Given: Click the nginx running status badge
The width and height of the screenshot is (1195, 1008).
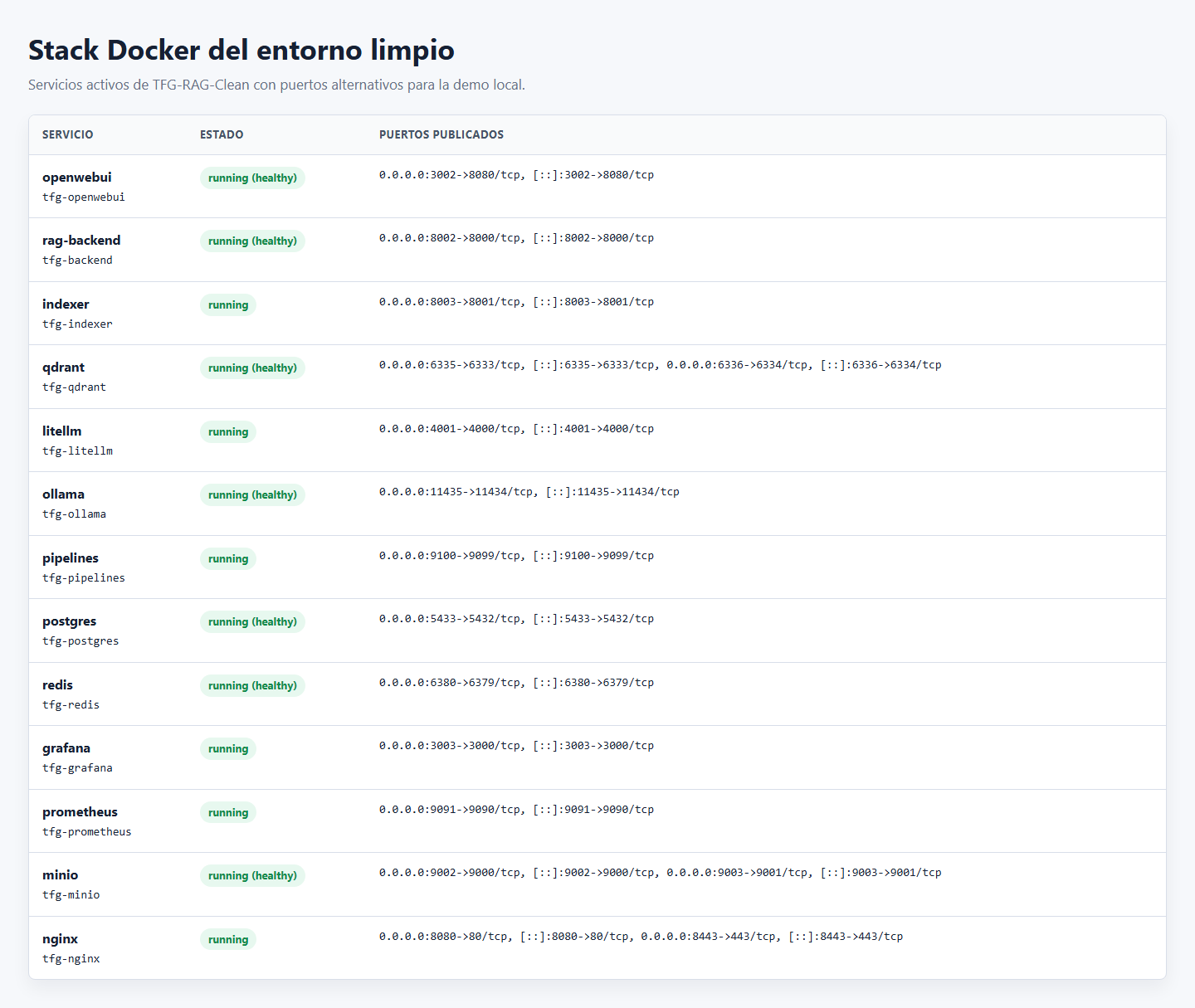Looking at the screenshot, I should click(228, 940).
